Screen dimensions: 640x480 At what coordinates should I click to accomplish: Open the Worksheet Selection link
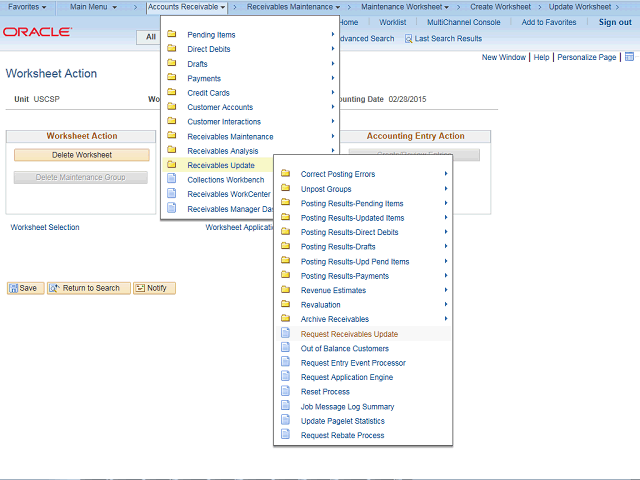45,227
